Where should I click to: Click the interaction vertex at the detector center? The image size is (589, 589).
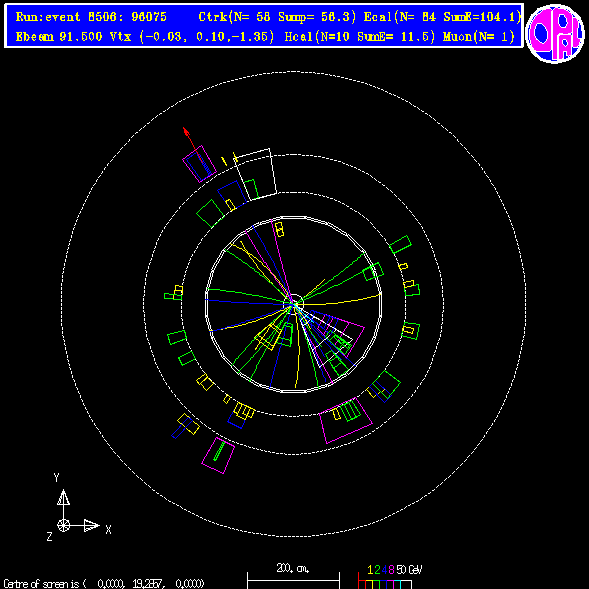click(294, 305)
